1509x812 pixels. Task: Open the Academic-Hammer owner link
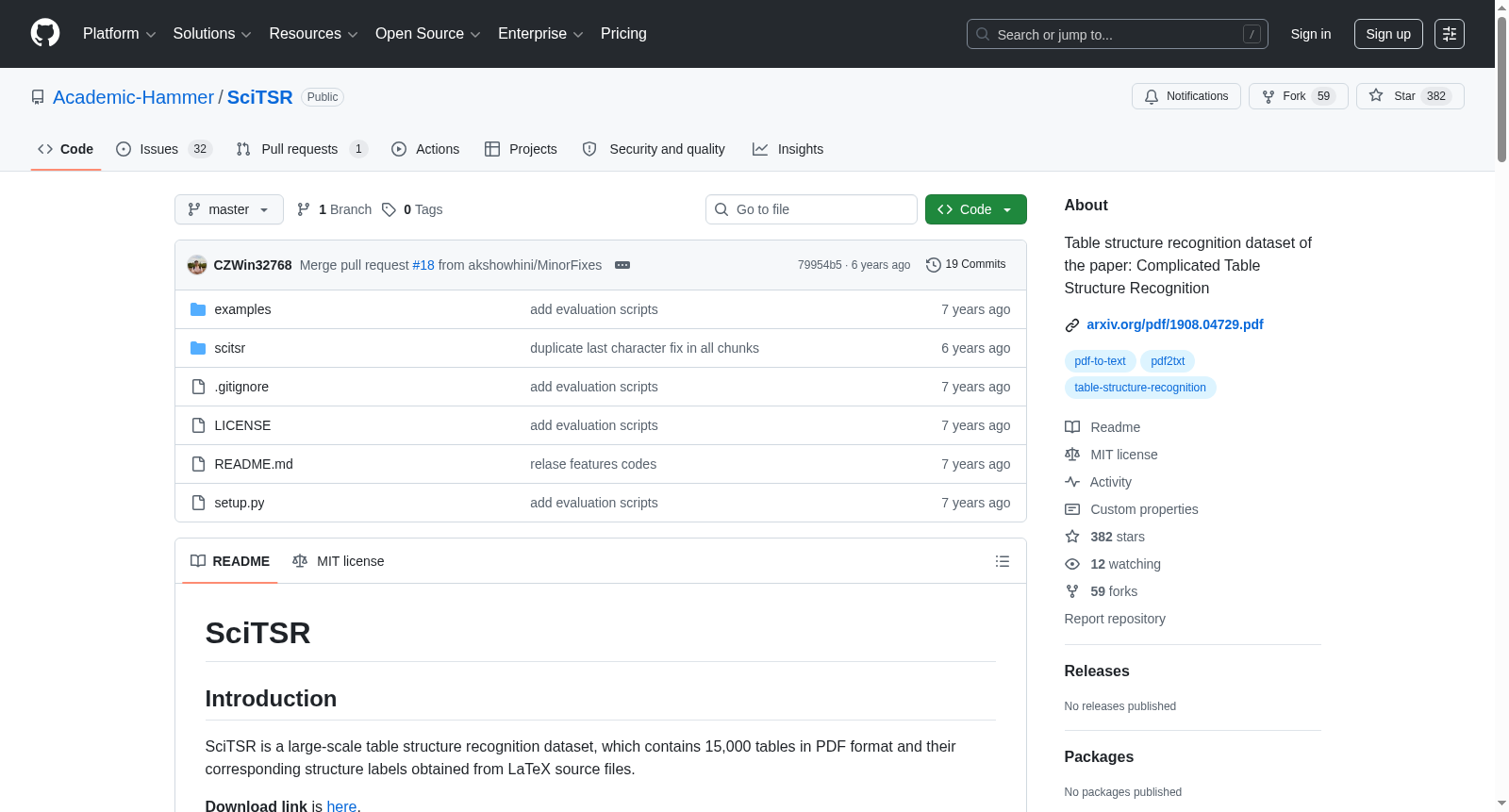click(x=134, y=97)
